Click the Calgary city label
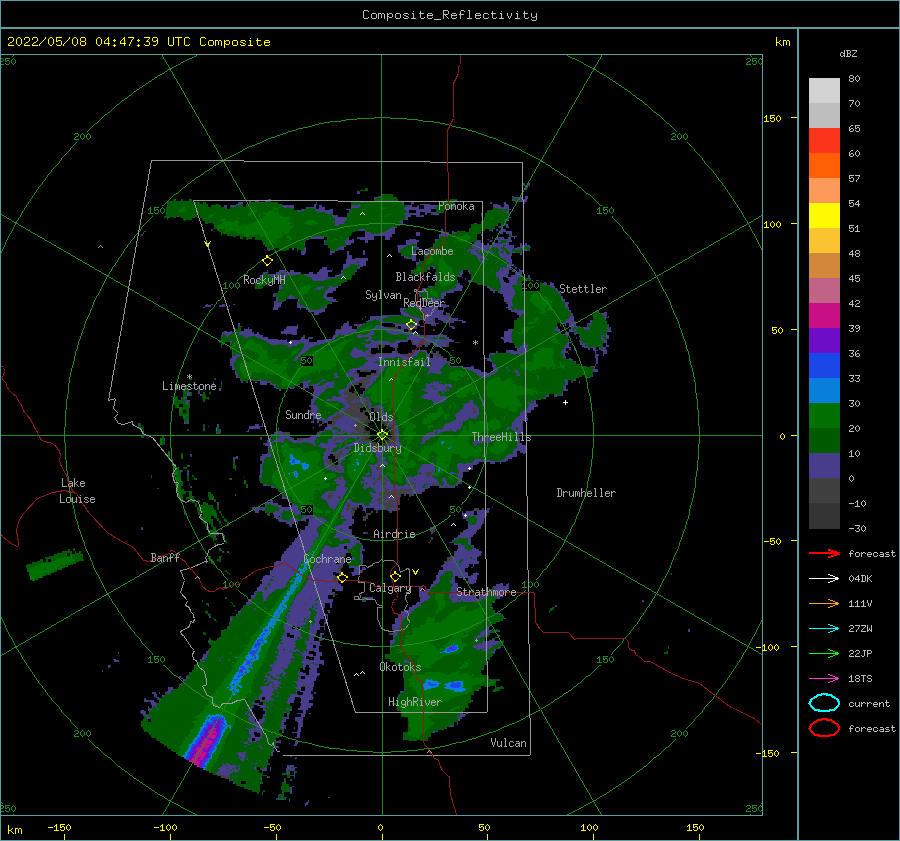 coord(390,588)
